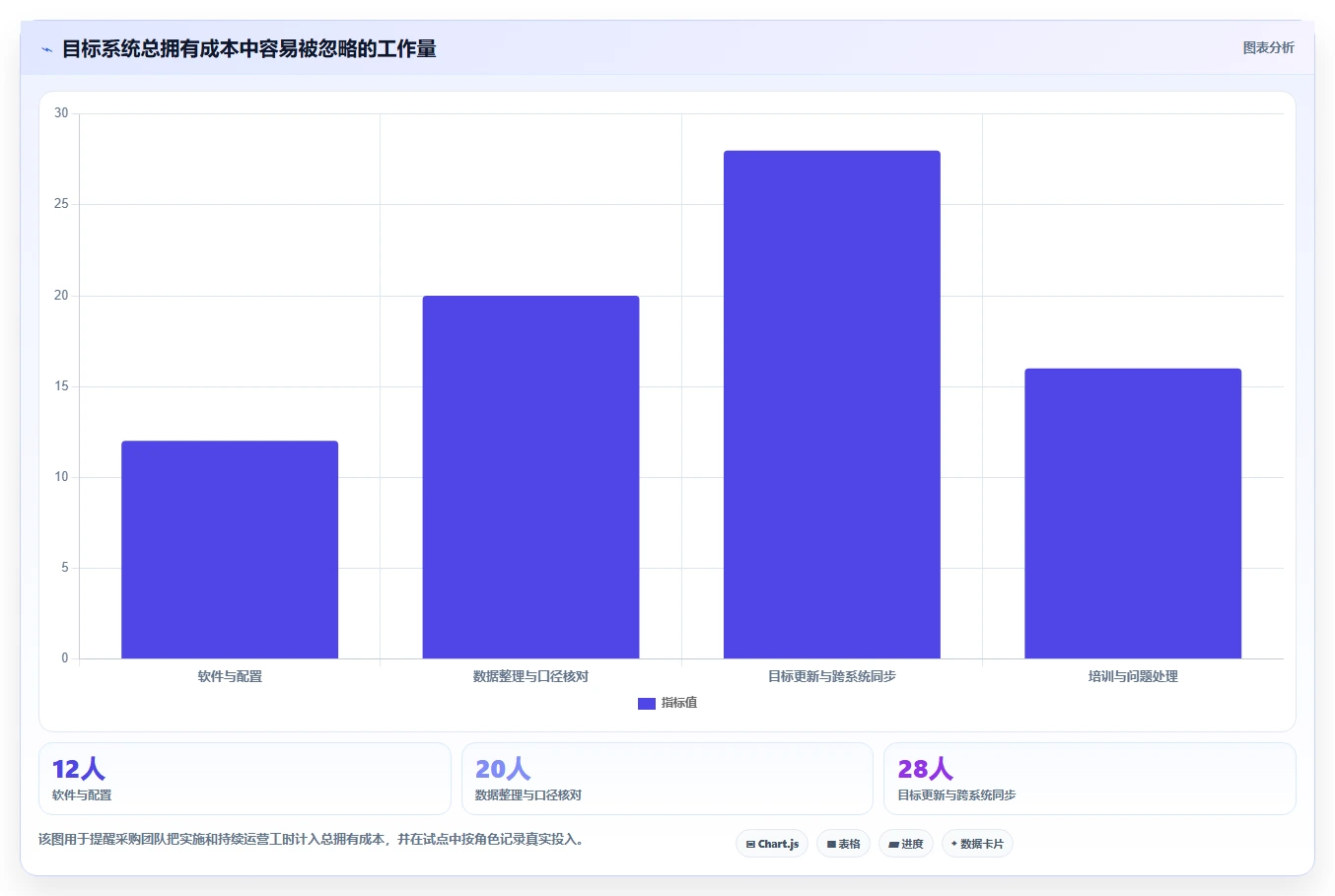The height and width of the screenshot is (896, 1335).
Task: Select the 目标更新与跨系统同步 bar in the chart
Action: click(832, 404)
